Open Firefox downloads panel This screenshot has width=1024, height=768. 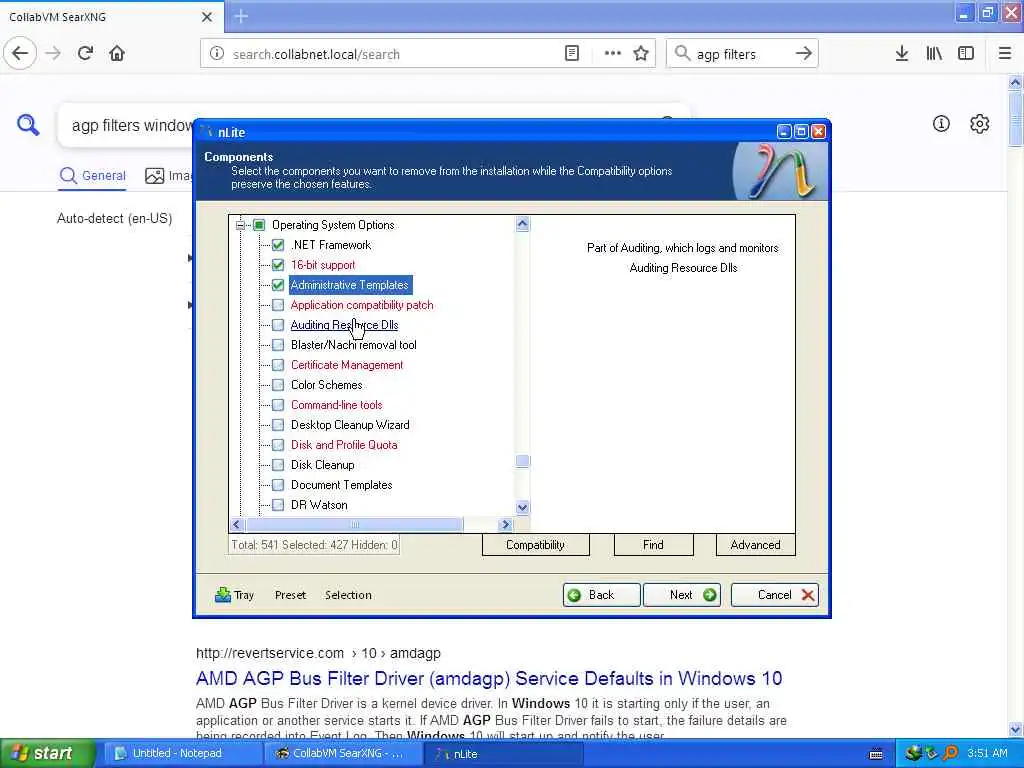click(902, 54)
